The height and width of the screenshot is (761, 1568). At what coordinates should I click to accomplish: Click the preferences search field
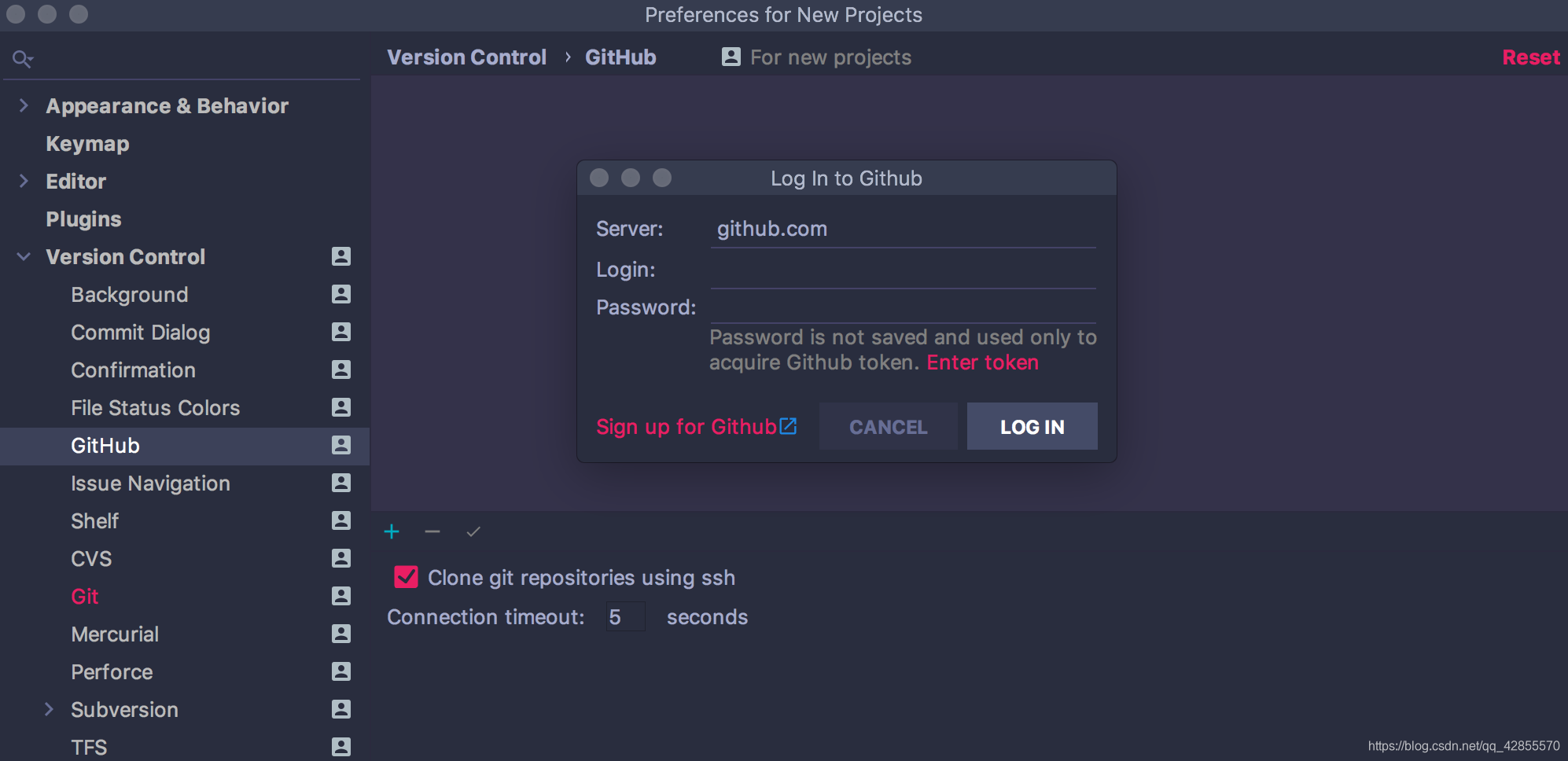[182, 58]
